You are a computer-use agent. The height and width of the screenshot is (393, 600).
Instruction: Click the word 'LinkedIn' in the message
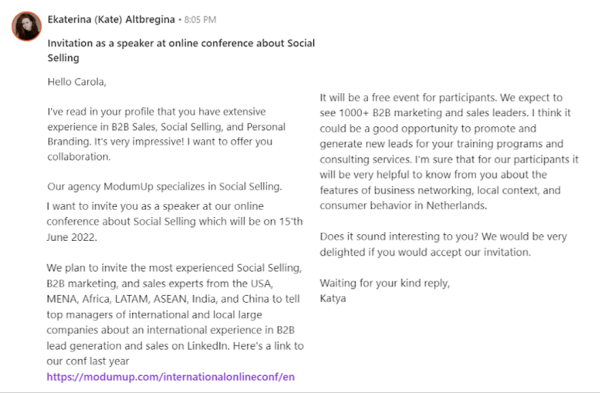coord(208,346)
